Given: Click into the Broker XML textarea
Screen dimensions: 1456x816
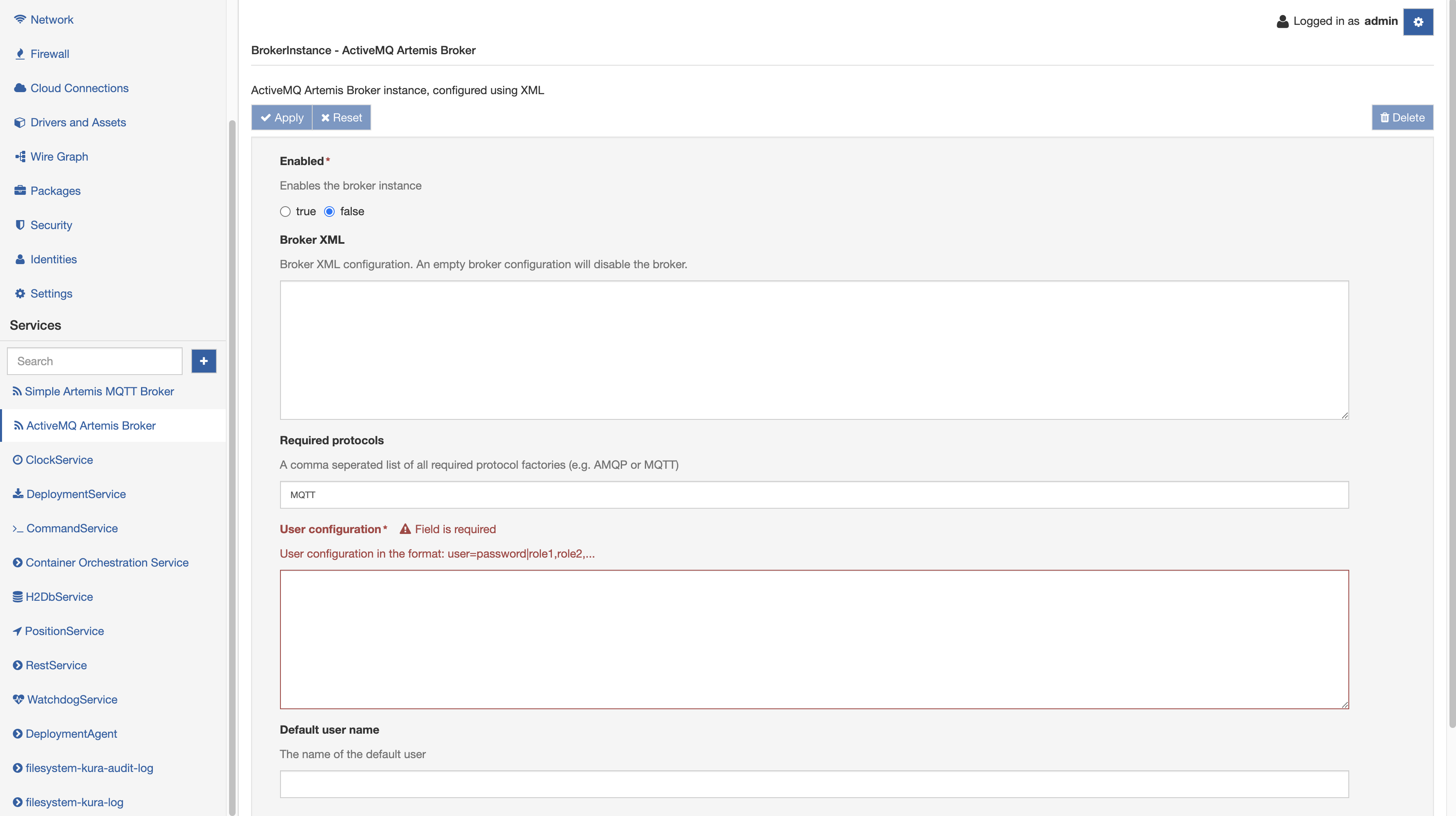Looking at the screenshot, I should pyautogui.click(x=814, y=350).
